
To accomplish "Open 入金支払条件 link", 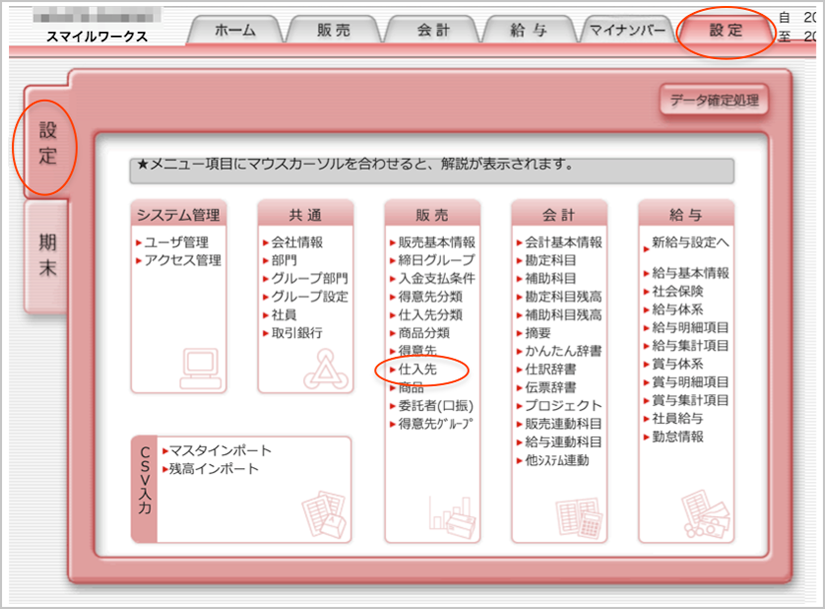I will pos(437,278).
